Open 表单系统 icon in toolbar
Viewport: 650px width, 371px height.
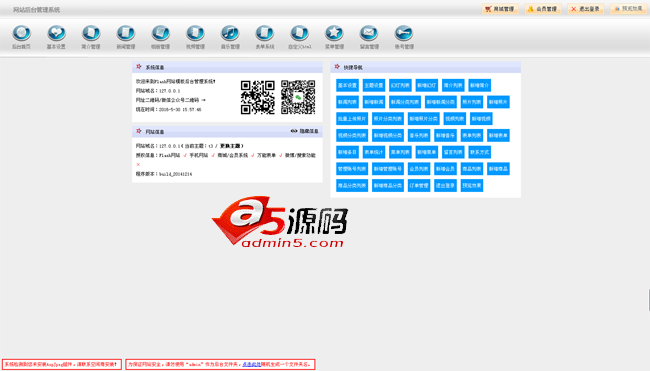pos(265,33)
